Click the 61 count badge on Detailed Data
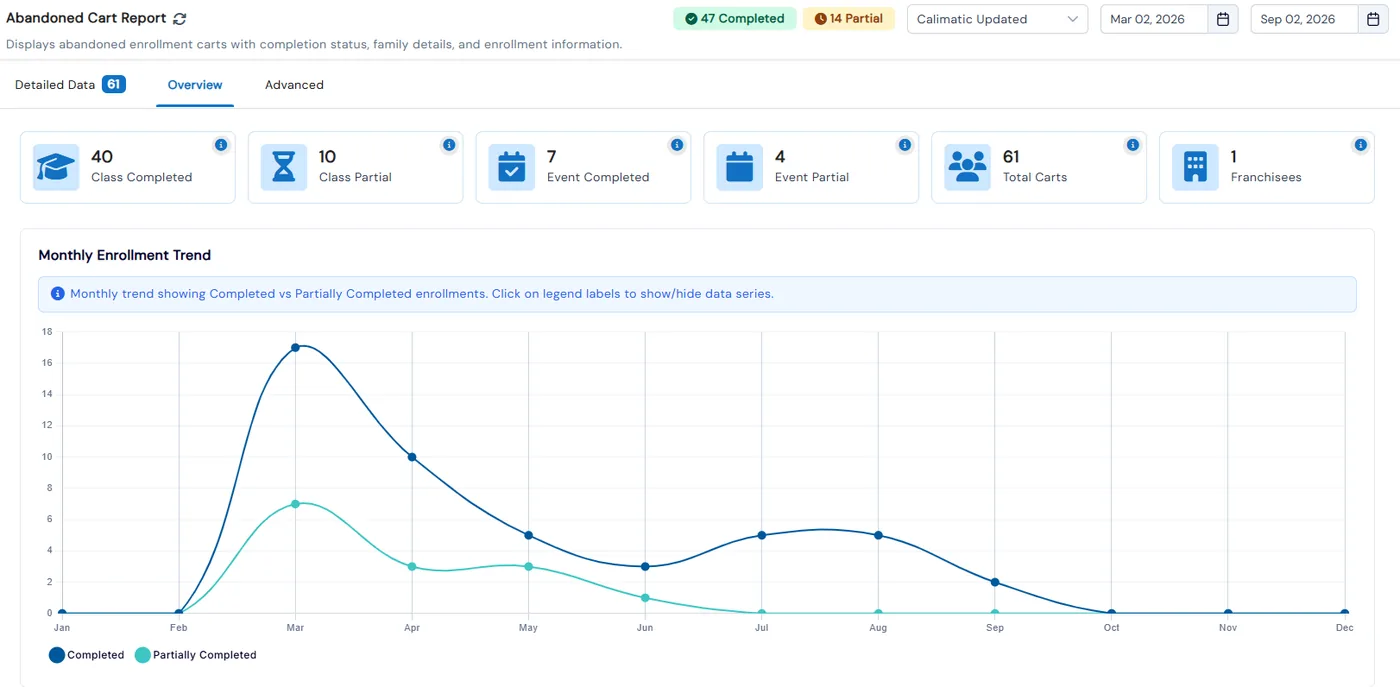This screenshot has width=1400, height=687. tap(114, 85)
